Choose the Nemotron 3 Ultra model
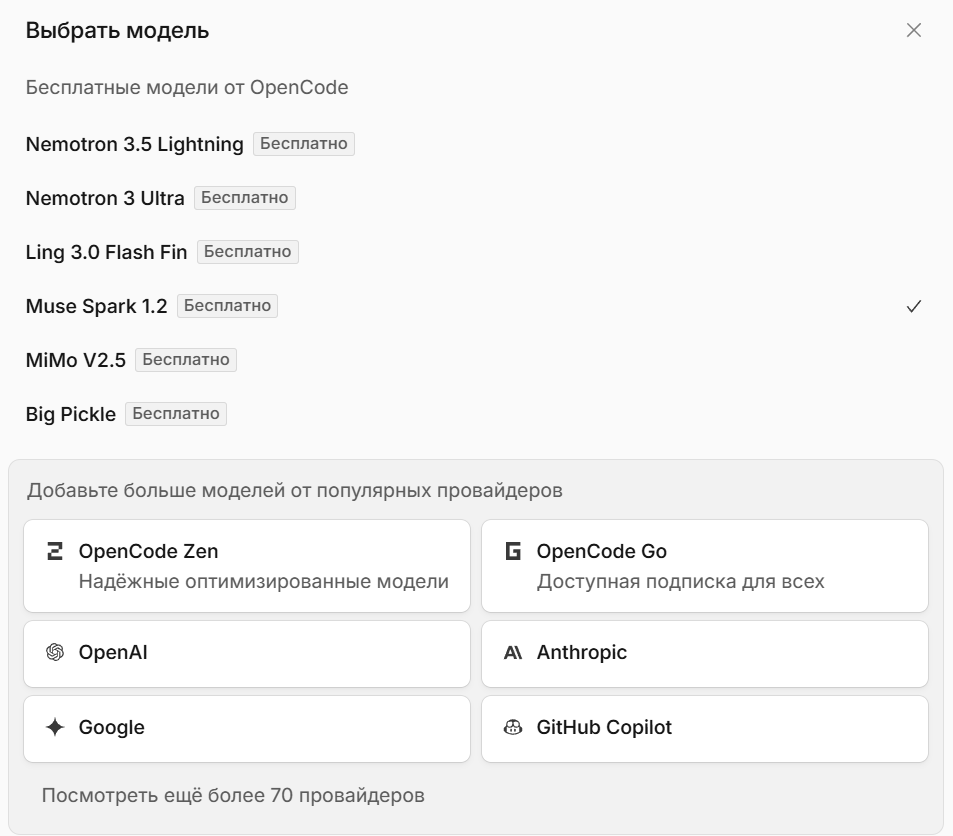953x836 pixels. (476, 198)
